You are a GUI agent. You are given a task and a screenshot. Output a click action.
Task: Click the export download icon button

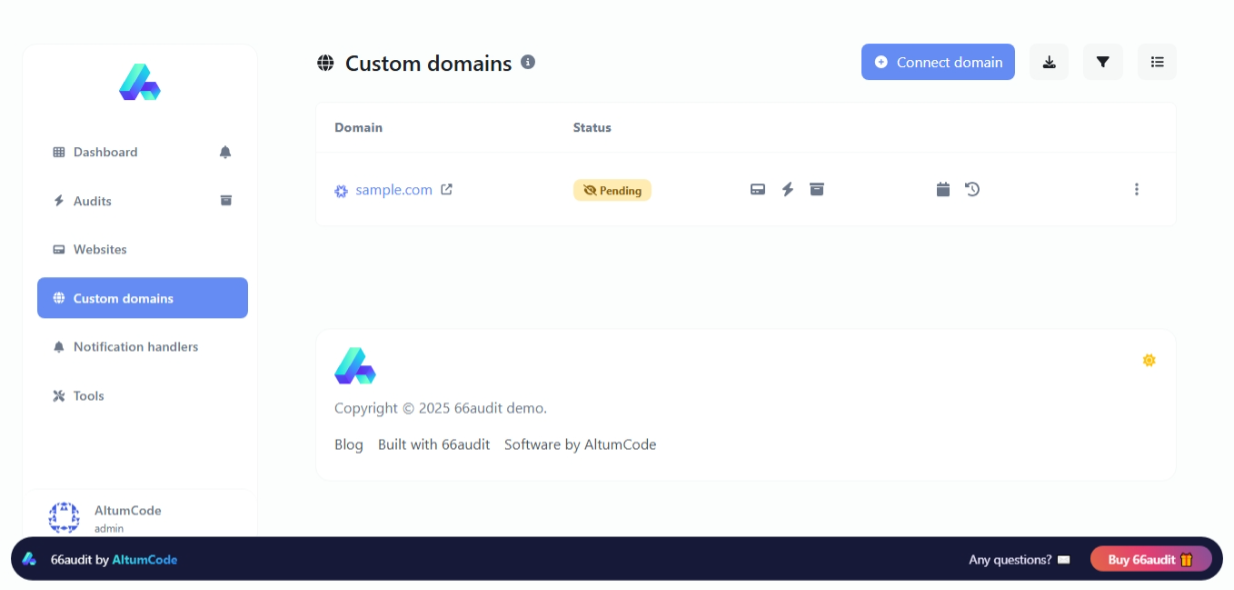(1049, 62)
